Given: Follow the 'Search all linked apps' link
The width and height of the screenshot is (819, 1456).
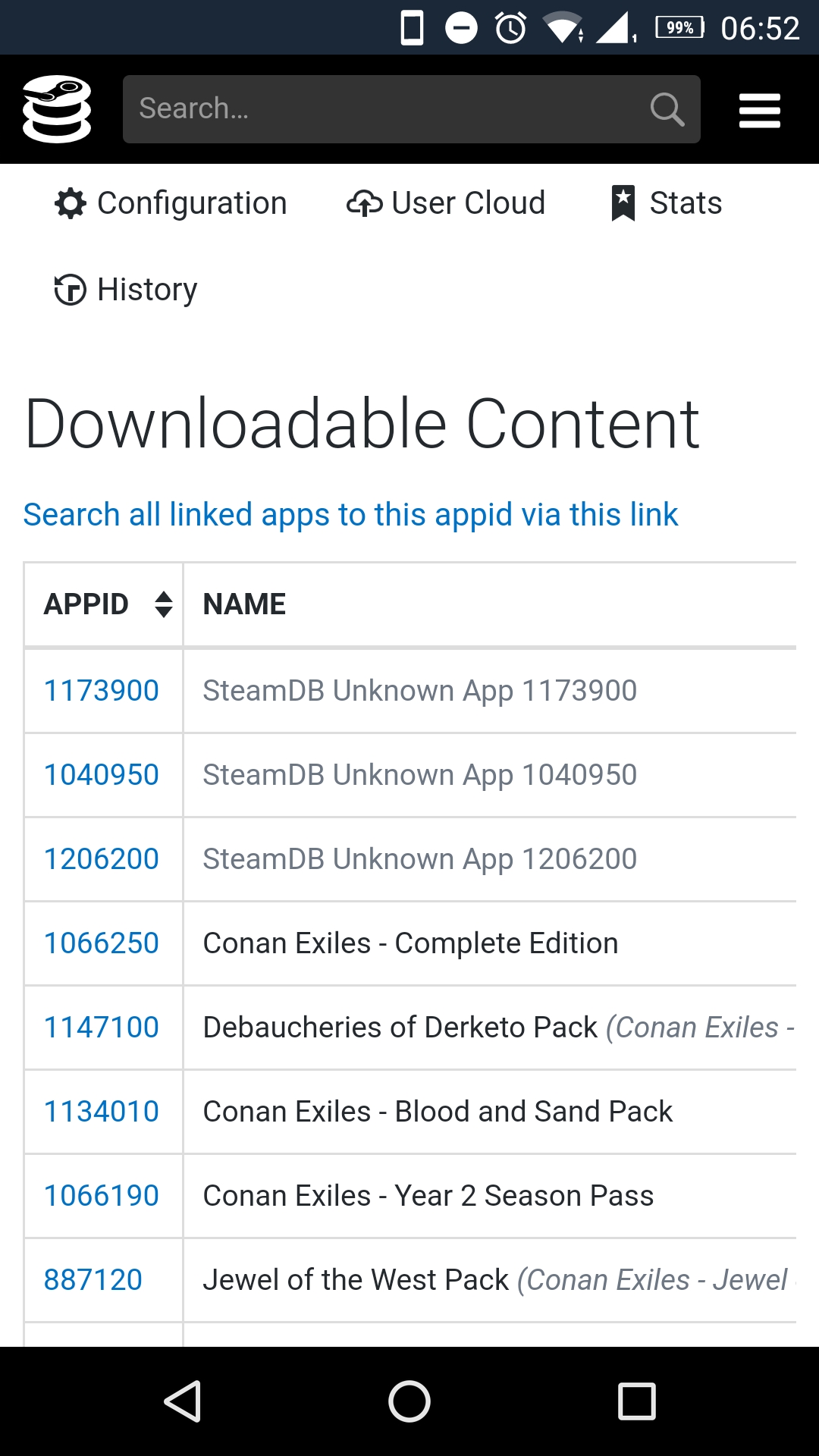Looking at the screenshot, I should [x=350, y=514].
